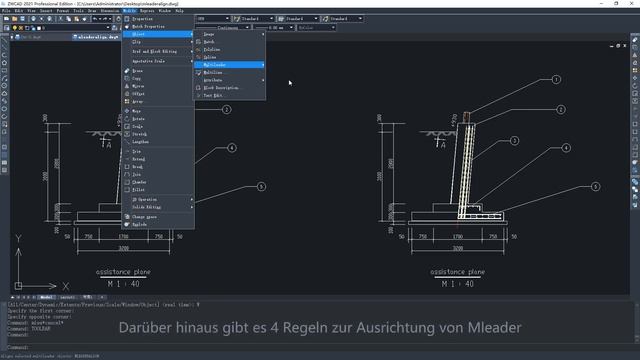Screen dimensions: 640x360
Task: Open Properties in the Modify menu
Action: click(158, 19)
